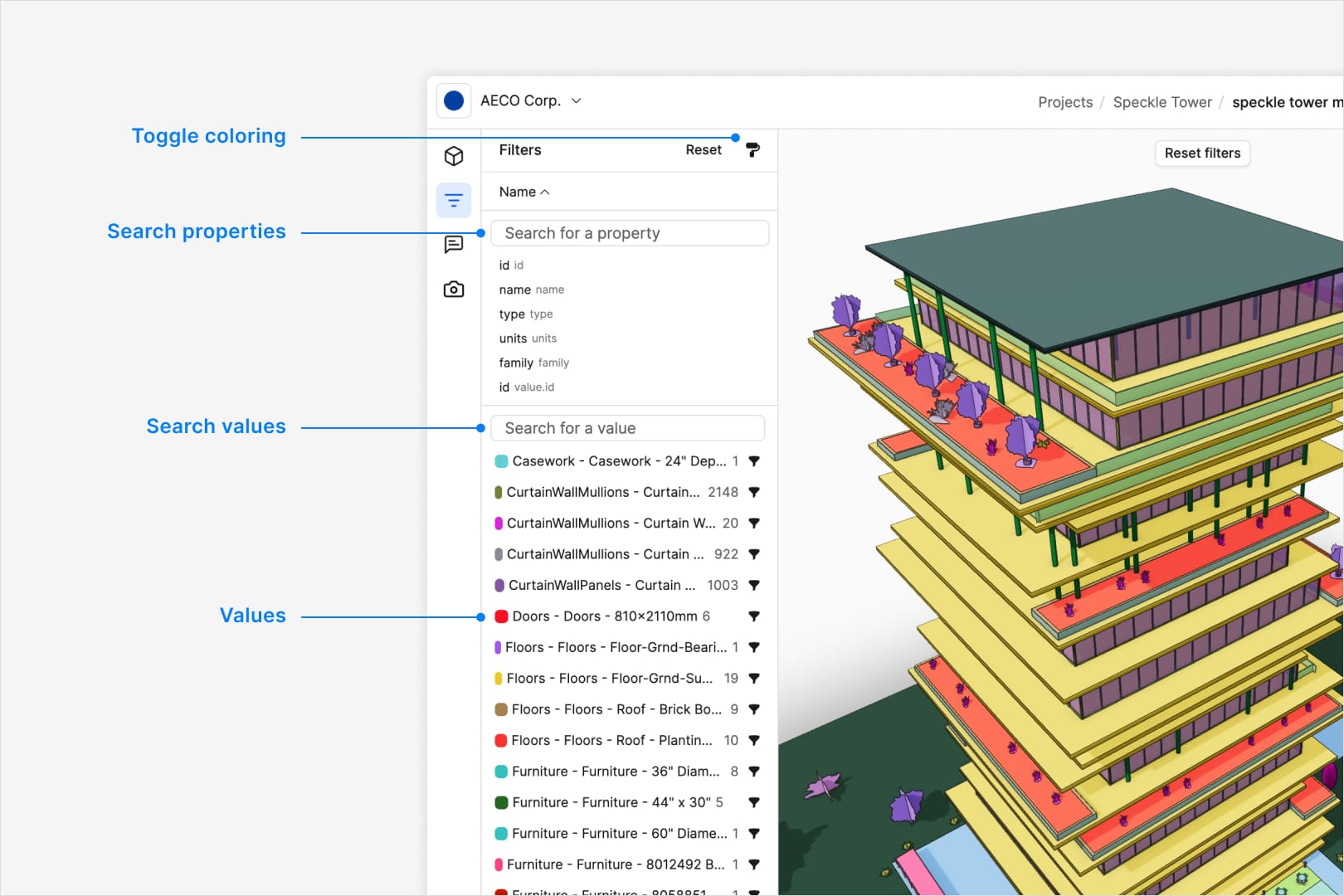Screen dimensions: 1344x896
Task: Toggle filter for Furniture 44" x 30" row
Action: [x=754, y=802]
